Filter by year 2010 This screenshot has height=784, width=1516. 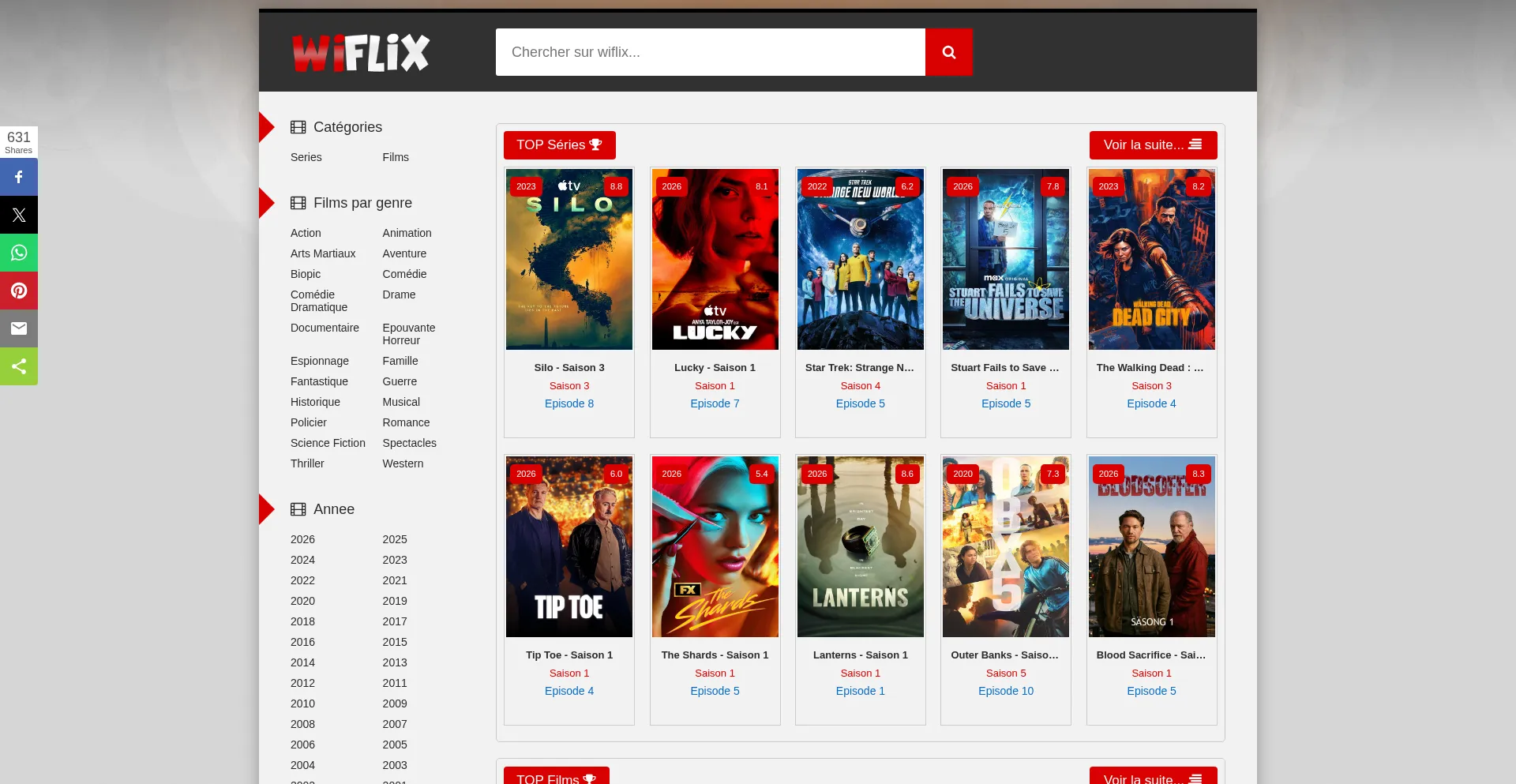pyautogui.click(x=302, y=703)
